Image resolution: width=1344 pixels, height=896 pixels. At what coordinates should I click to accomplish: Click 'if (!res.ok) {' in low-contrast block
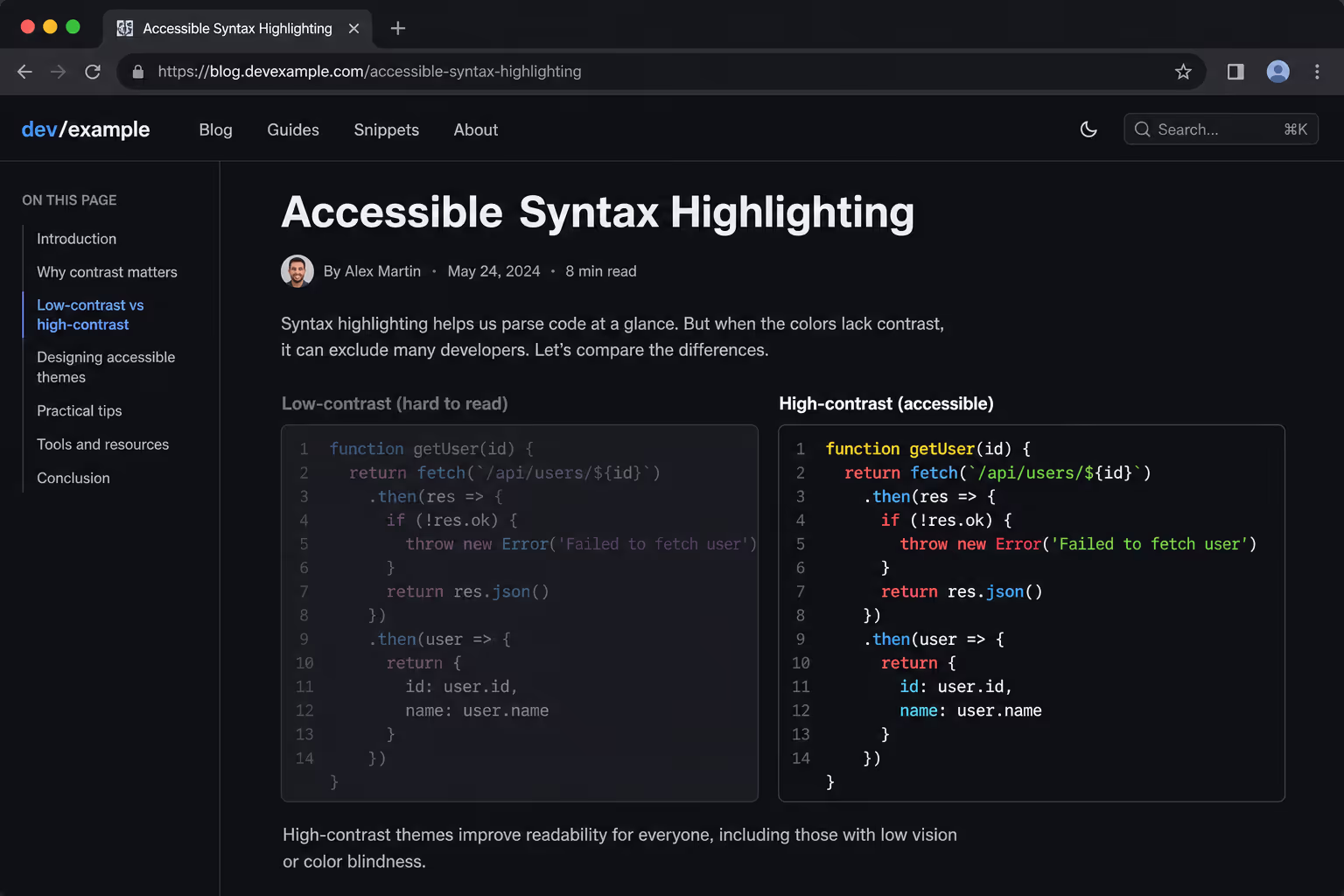click(452, 521)
